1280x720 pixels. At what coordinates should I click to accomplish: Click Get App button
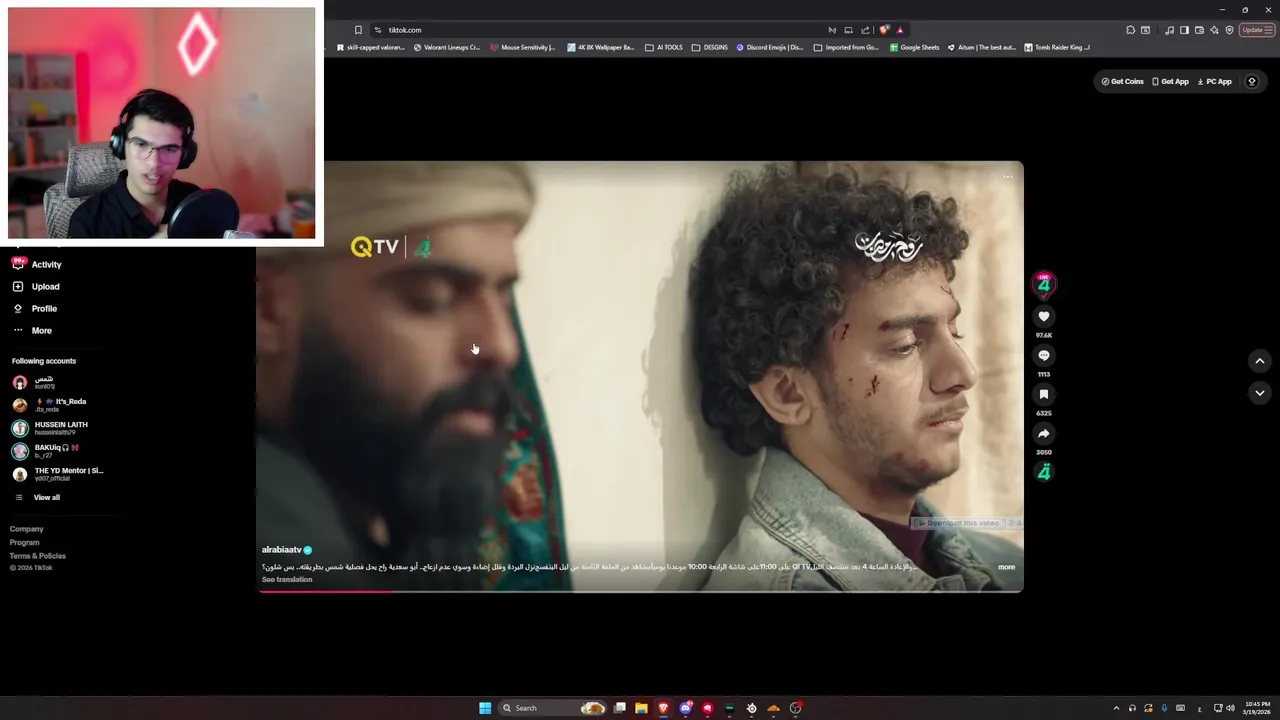tap(1170, 81)
